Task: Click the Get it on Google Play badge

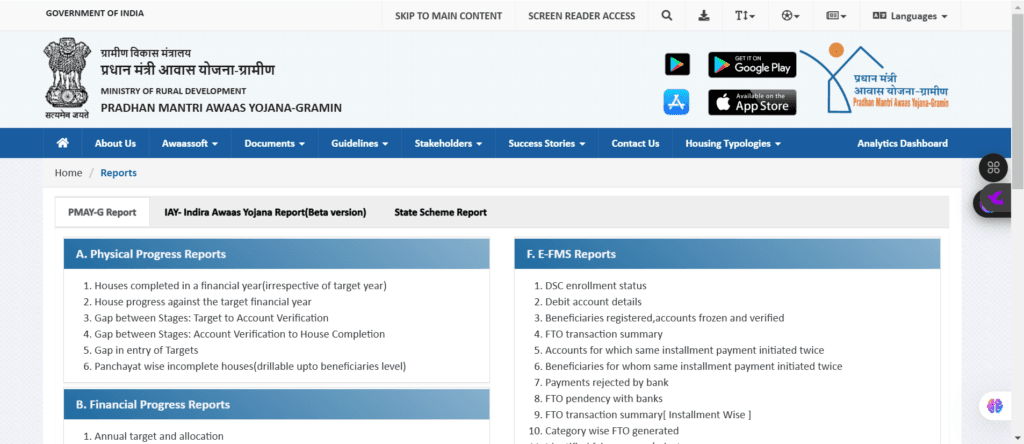Action: pos(752,65)
